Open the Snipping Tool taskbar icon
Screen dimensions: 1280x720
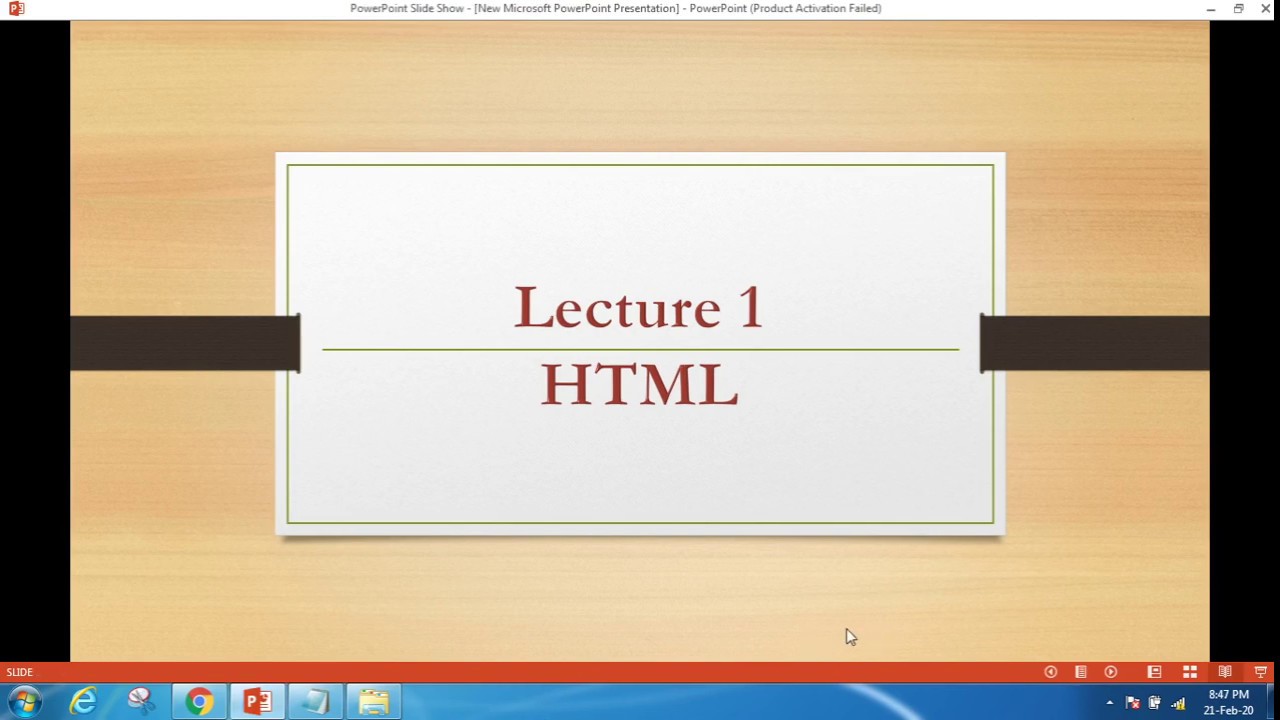click(x=141, y=702)
